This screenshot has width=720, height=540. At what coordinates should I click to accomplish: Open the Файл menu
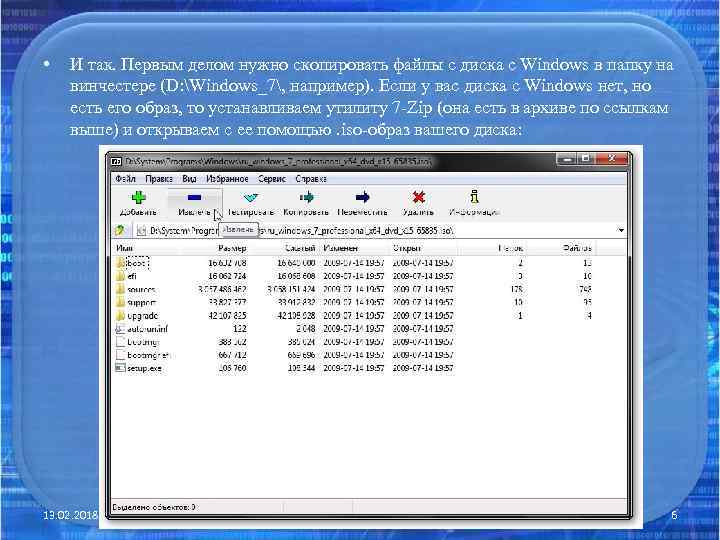click(x=125, y=179)
